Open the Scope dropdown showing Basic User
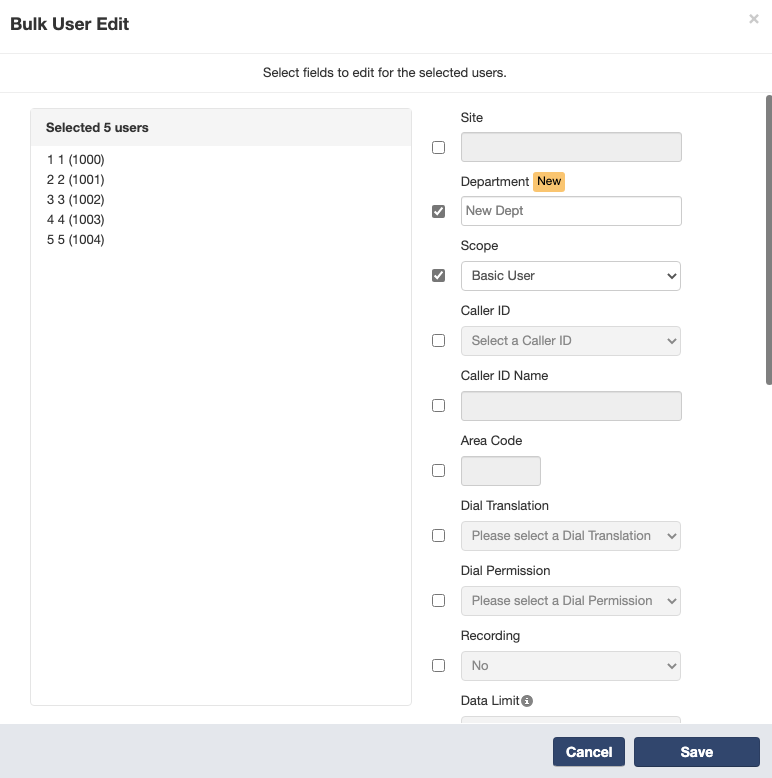 (571, 276)
